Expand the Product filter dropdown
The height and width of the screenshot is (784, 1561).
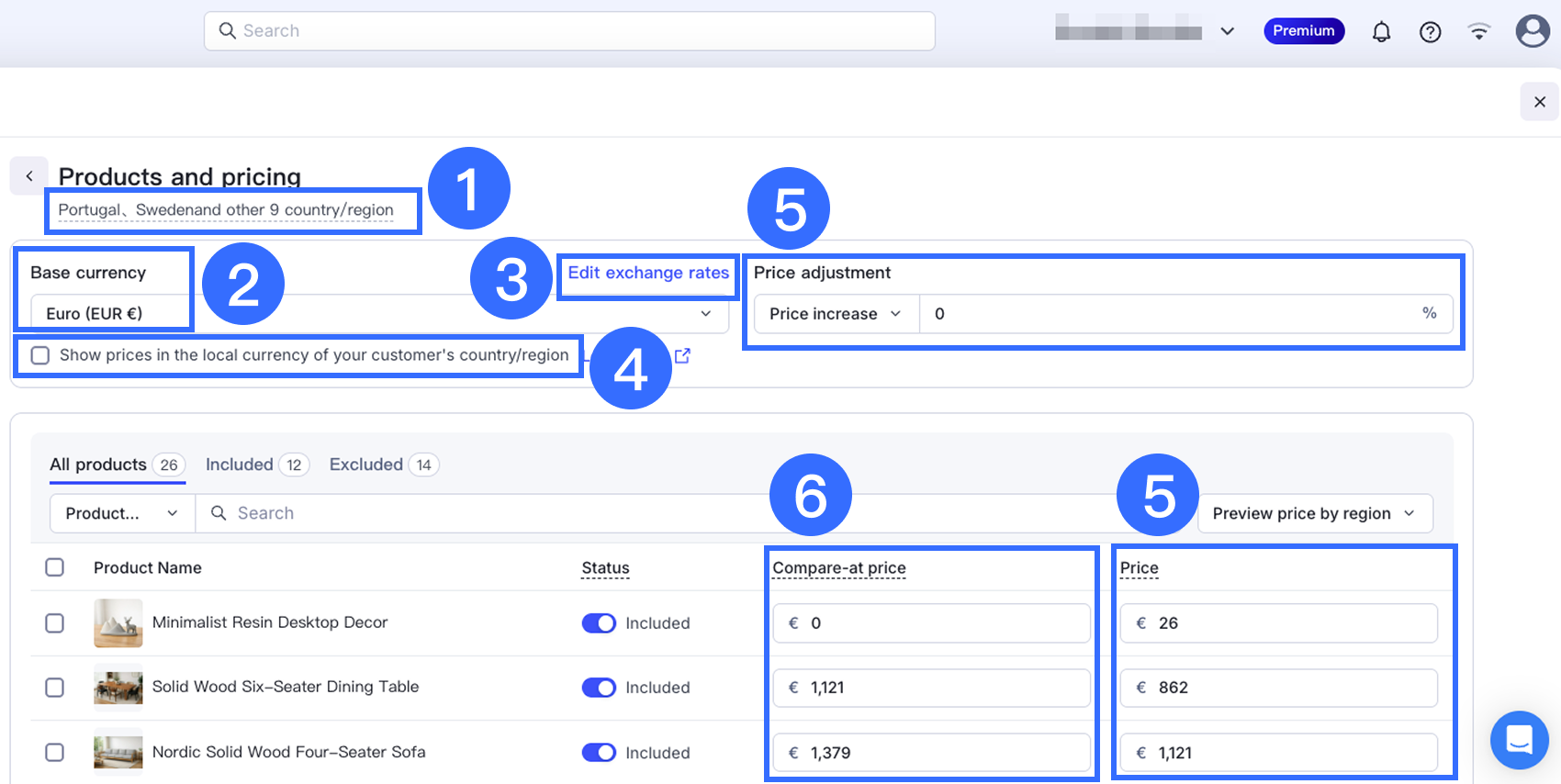tap(121, 514)
